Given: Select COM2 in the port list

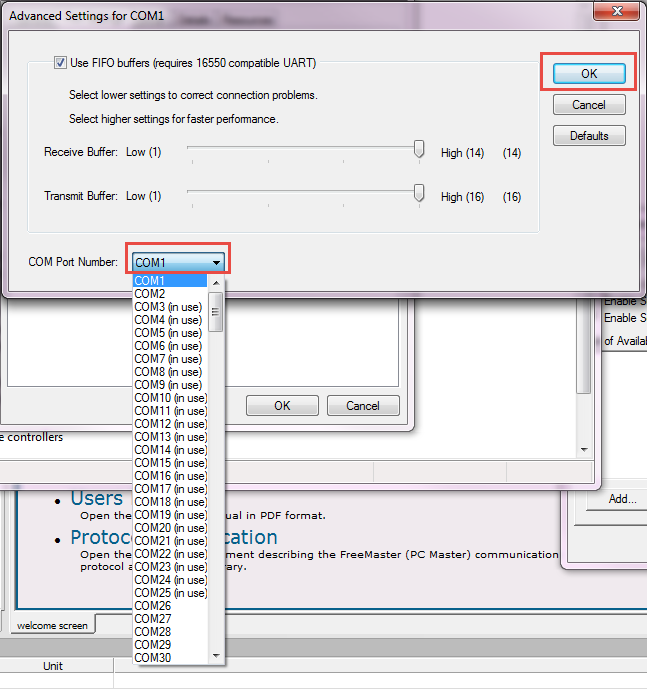Looking at the screenshot, I should 170,294.
